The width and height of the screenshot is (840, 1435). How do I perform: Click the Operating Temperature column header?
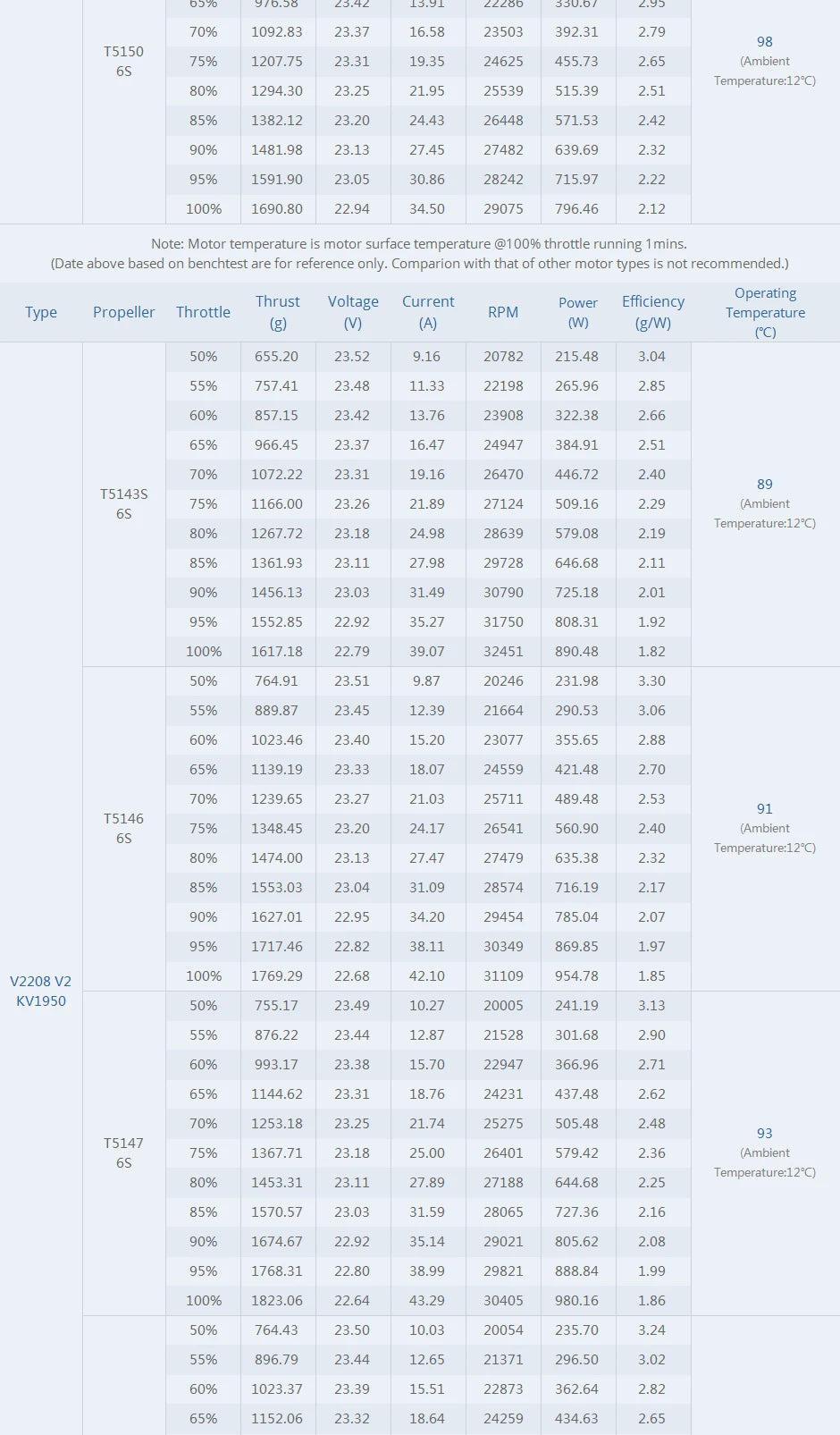765,312
